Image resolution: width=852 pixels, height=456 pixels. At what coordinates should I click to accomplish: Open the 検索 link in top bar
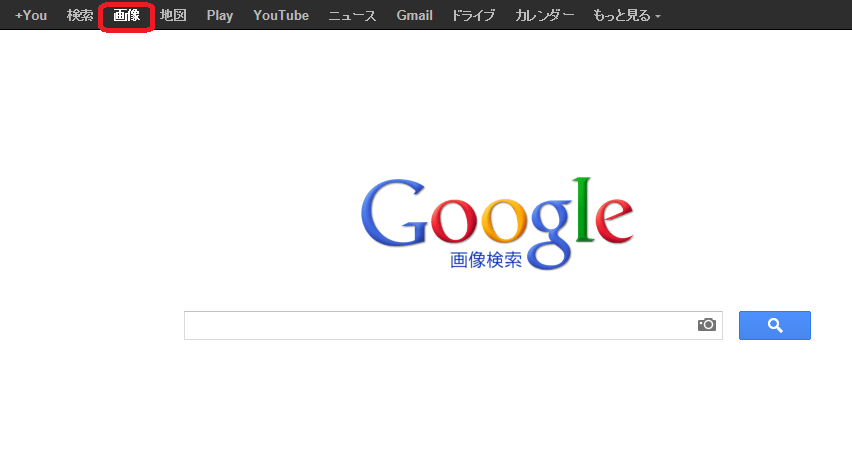tap(80, 15)
